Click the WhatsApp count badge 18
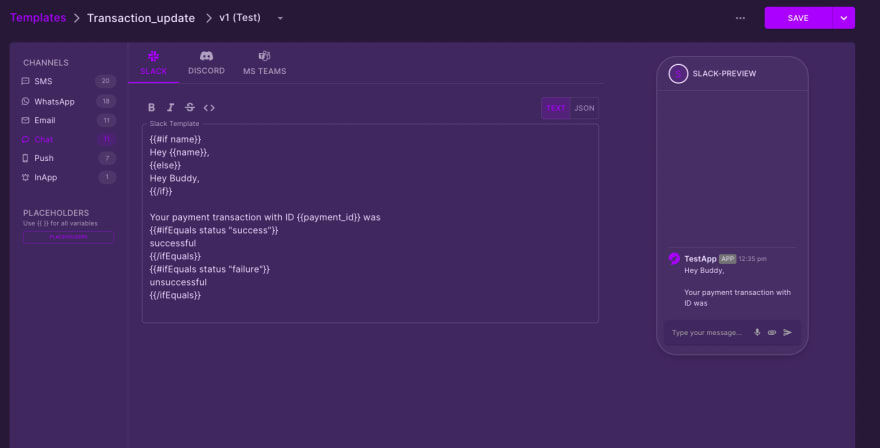Viewport: 880px width, 448px height. (x=106, y=102)
